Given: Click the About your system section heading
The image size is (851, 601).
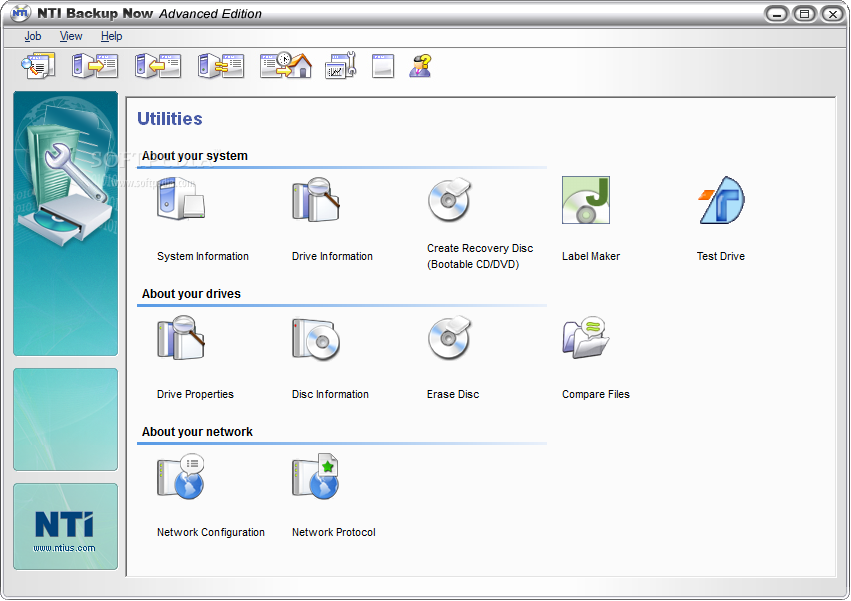Looking at the screenshot, I should pos(195,156).
